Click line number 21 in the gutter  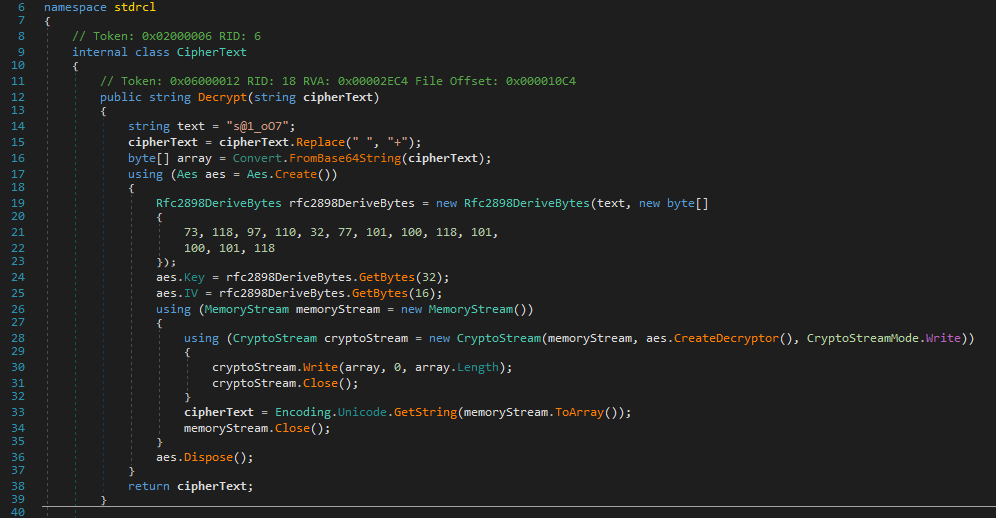[x=21, y=233]
